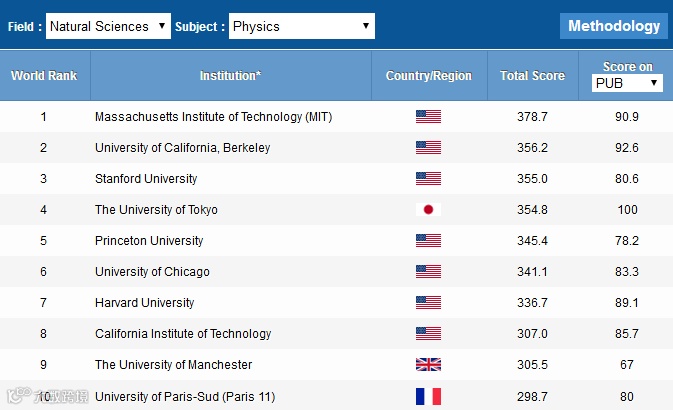The width and height of the screenshot is (673, 410).
Task: Click the France flag for Paris-Sud
Action: coord(428,396)
